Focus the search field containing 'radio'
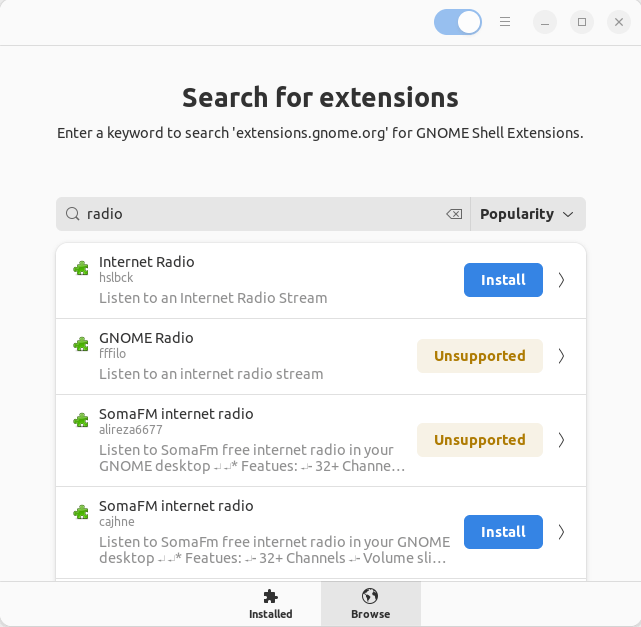Viewport: 641px width, 627px height. 263,214
